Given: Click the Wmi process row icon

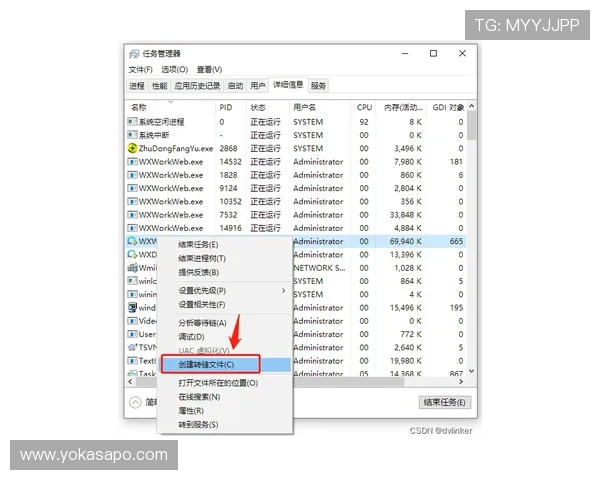Looking at the screenshot, I should (x=132, y=268).
